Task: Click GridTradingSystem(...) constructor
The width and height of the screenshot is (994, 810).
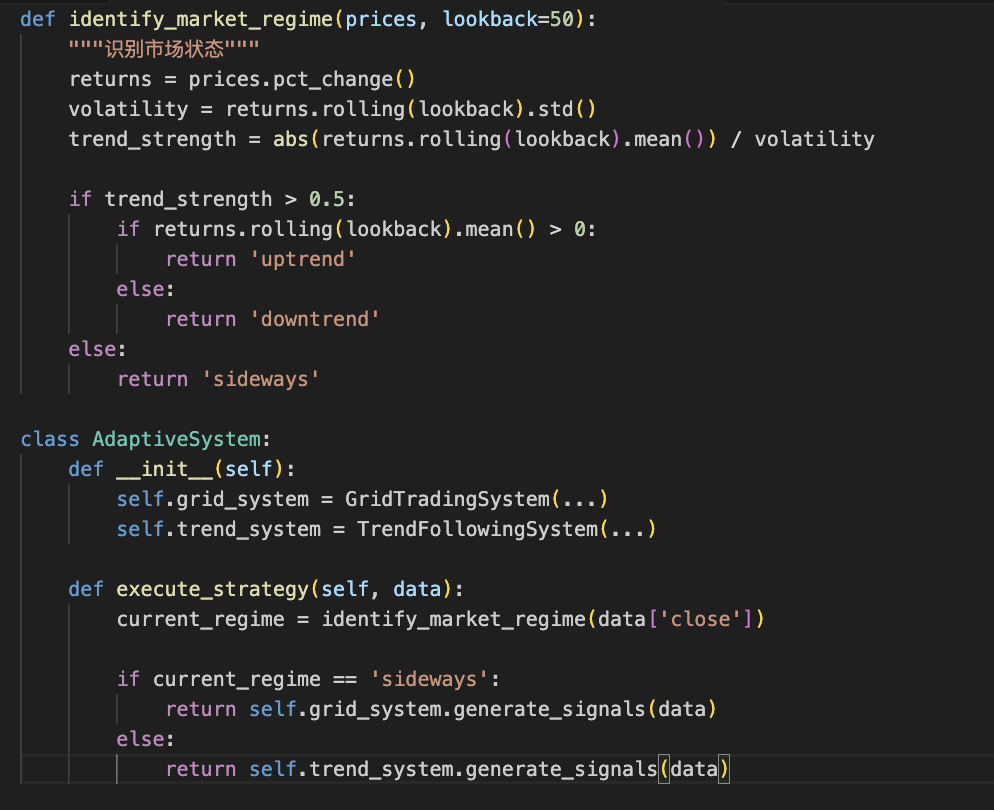Action: (476, 499)
